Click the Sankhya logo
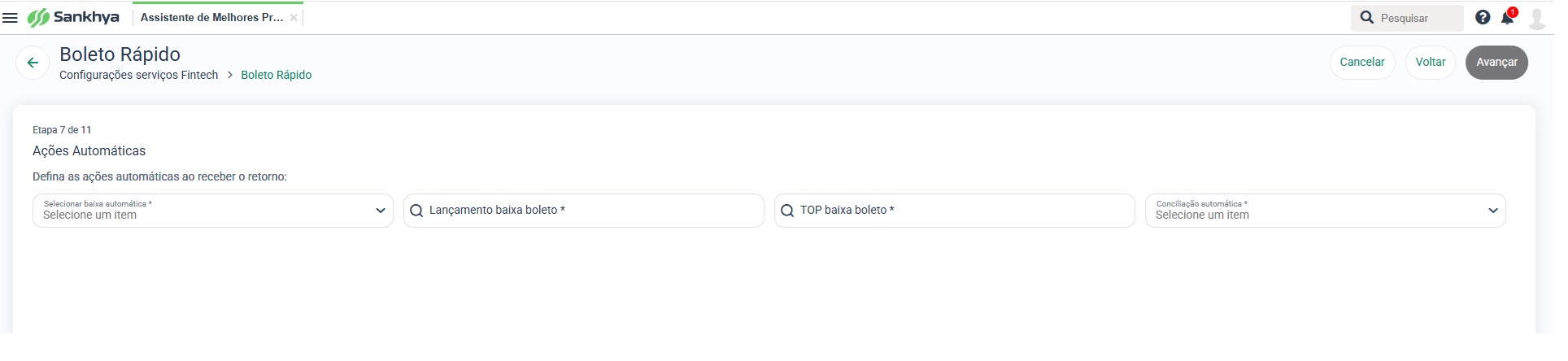Viewport: 1568px width, 361px height. (x=73, y=17)
